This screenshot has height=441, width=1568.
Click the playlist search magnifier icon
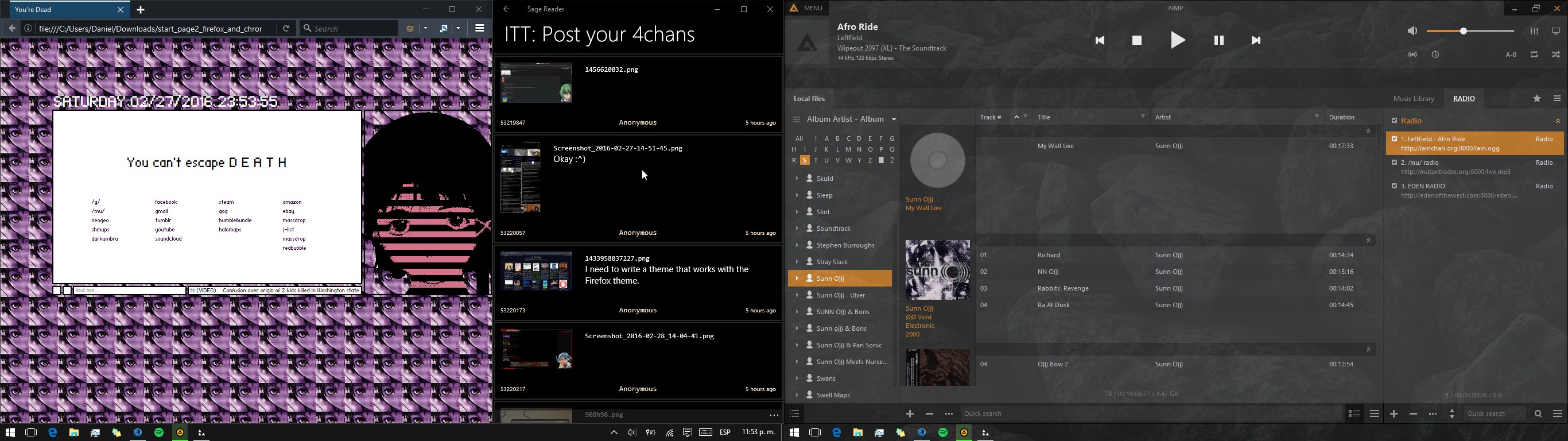click(1538, 414)
